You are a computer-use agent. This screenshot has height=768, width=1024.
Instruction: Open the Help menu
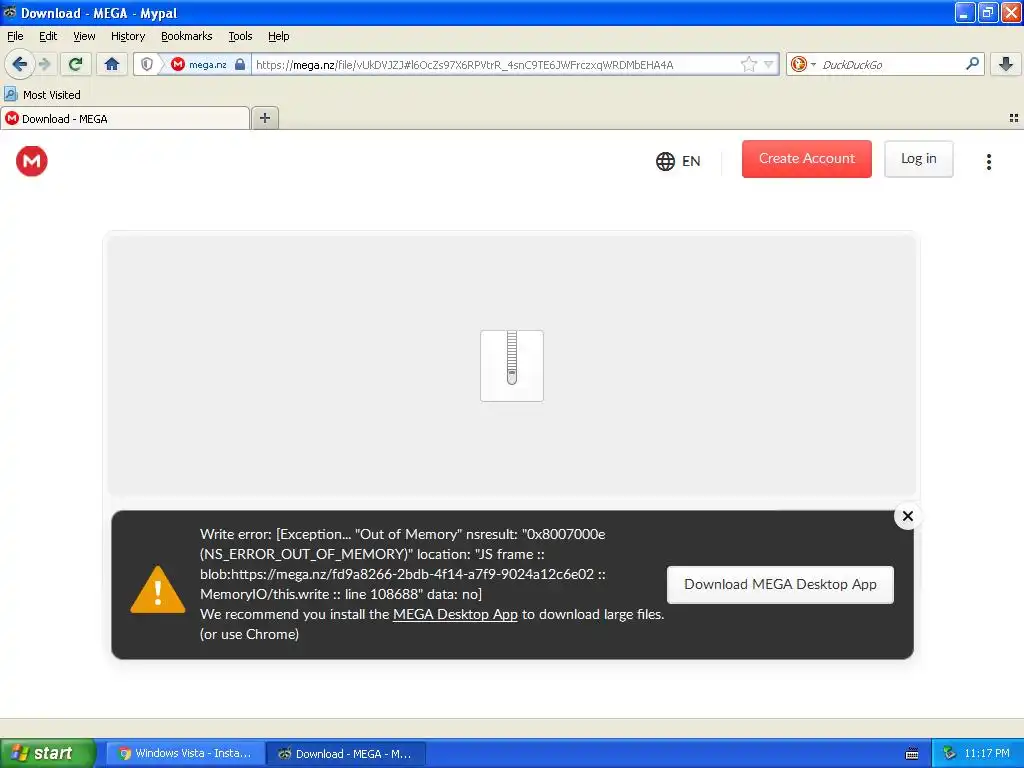point(278,37)
